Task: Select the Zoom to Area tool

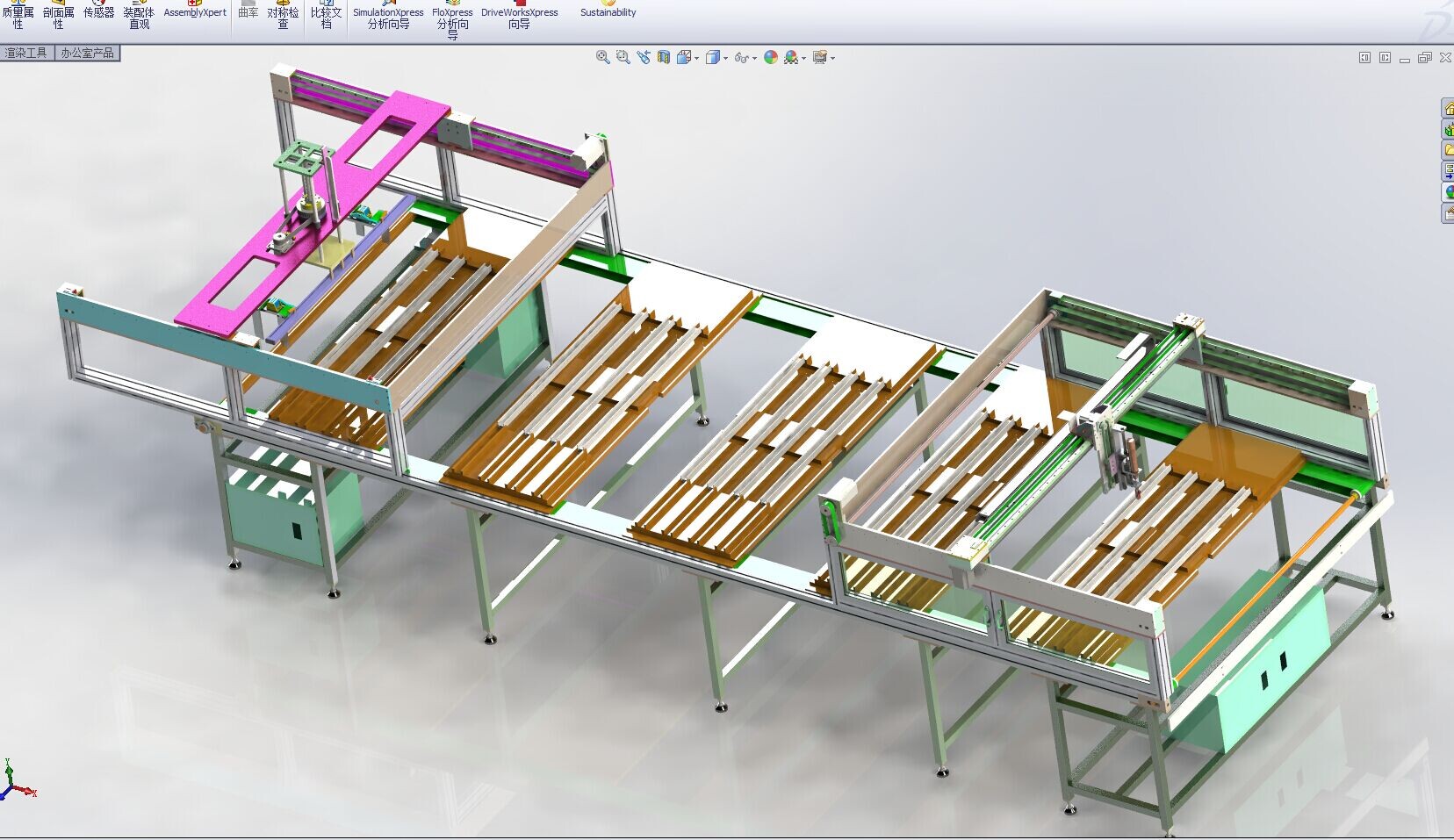Action: pyautogui.click(x=623, y=57)
